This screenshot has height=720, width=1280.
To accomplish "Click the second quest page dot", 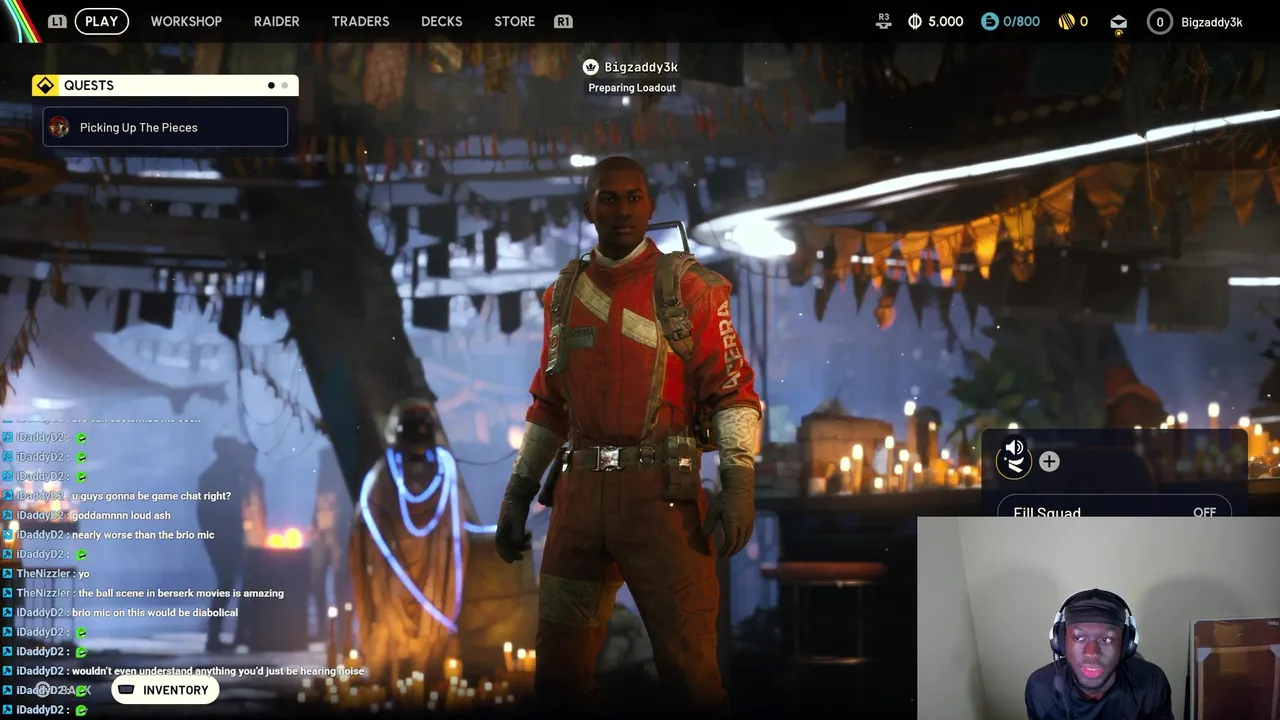I will pyautogui.click(x=284, y=86).
